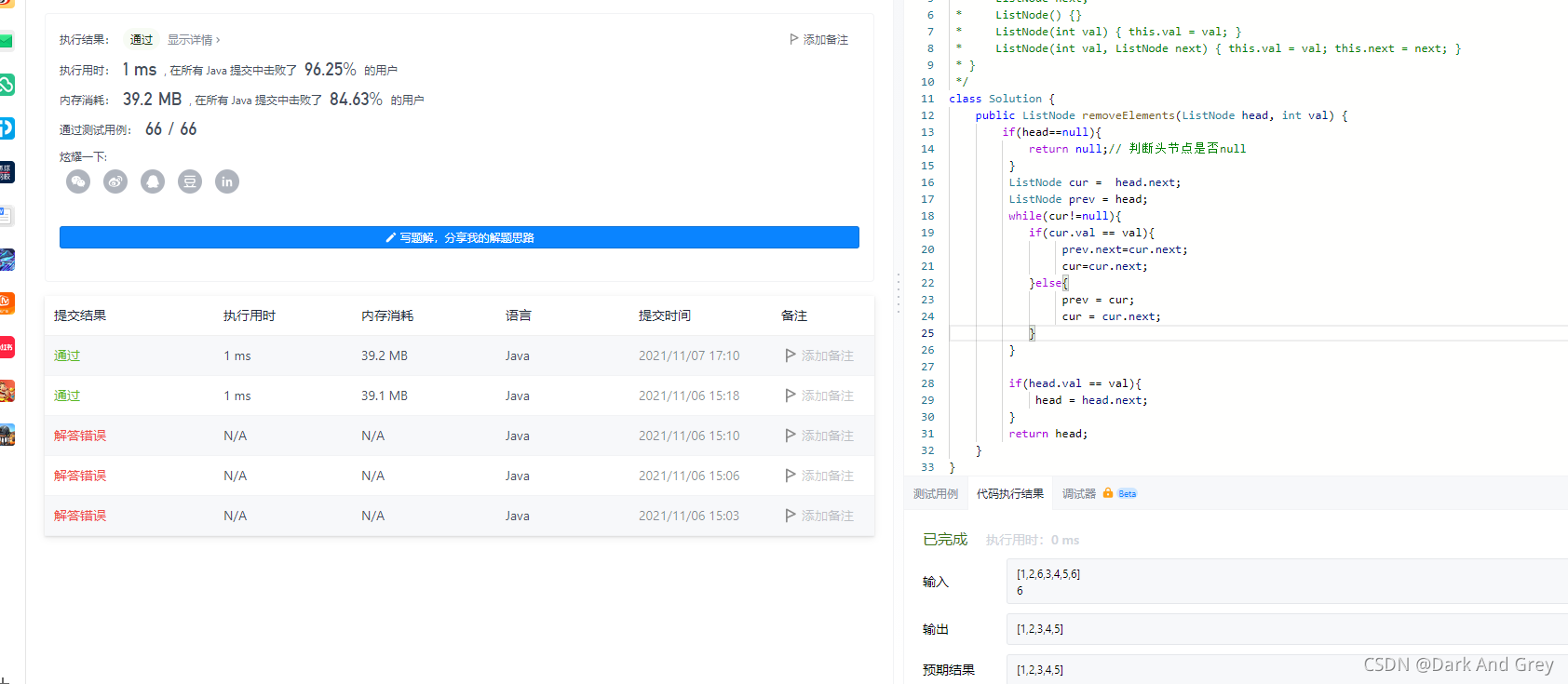Viewport: 1568px width, 684px height.
Task: Click the 'class Solution {' code line
Action: [x=1002, y=99]
